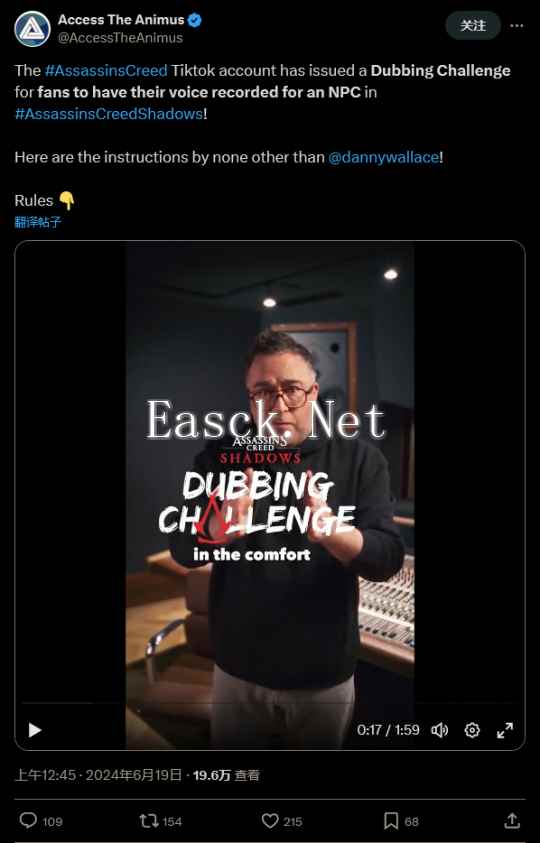Share the post using the upload icon
The image size is (540, 843).
click(512, 821)
